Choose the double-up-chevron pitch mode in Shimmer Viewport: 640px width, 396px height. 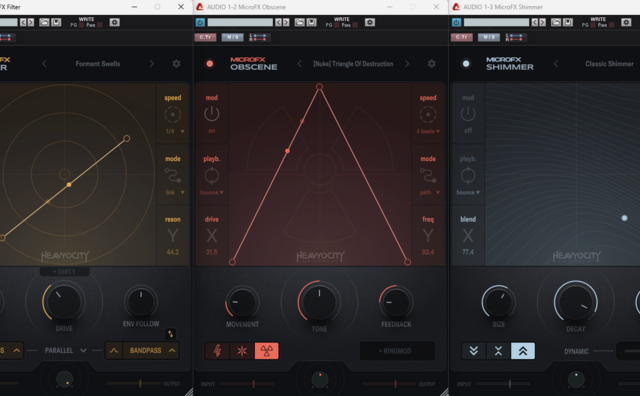[523, 351]
